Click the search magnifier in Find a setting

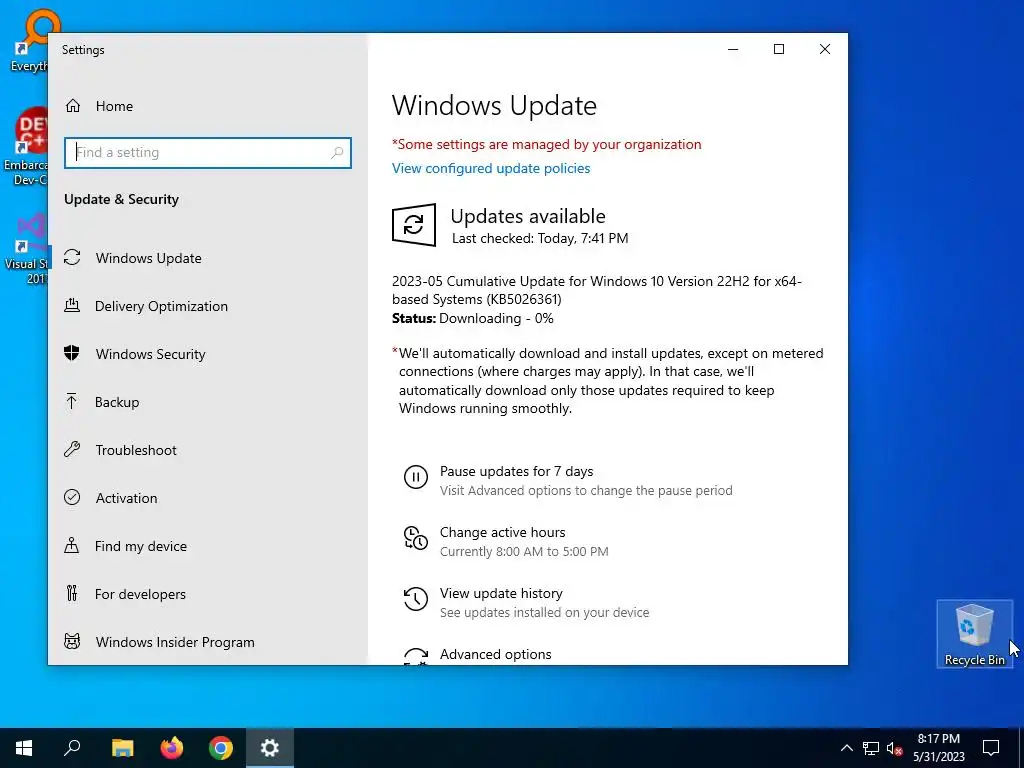click(337, 153)
